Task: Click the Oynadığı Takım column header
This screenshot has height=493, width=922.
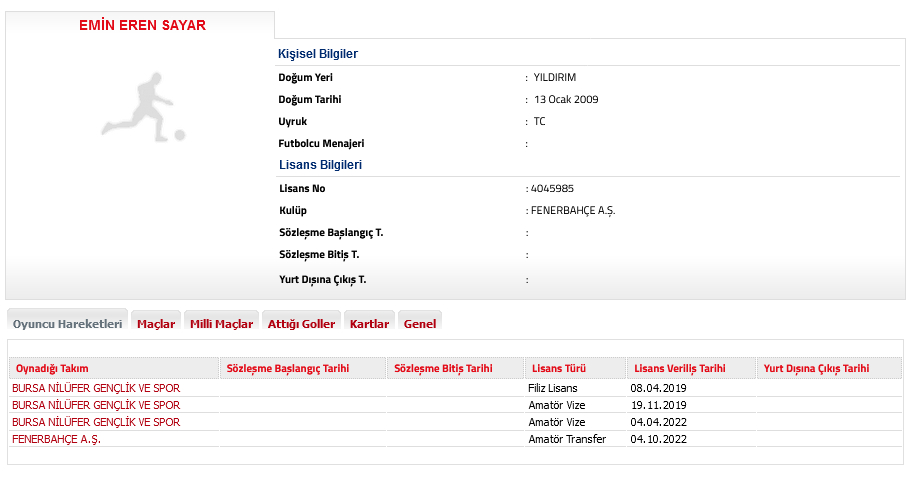Action: [x=52, y=368]
